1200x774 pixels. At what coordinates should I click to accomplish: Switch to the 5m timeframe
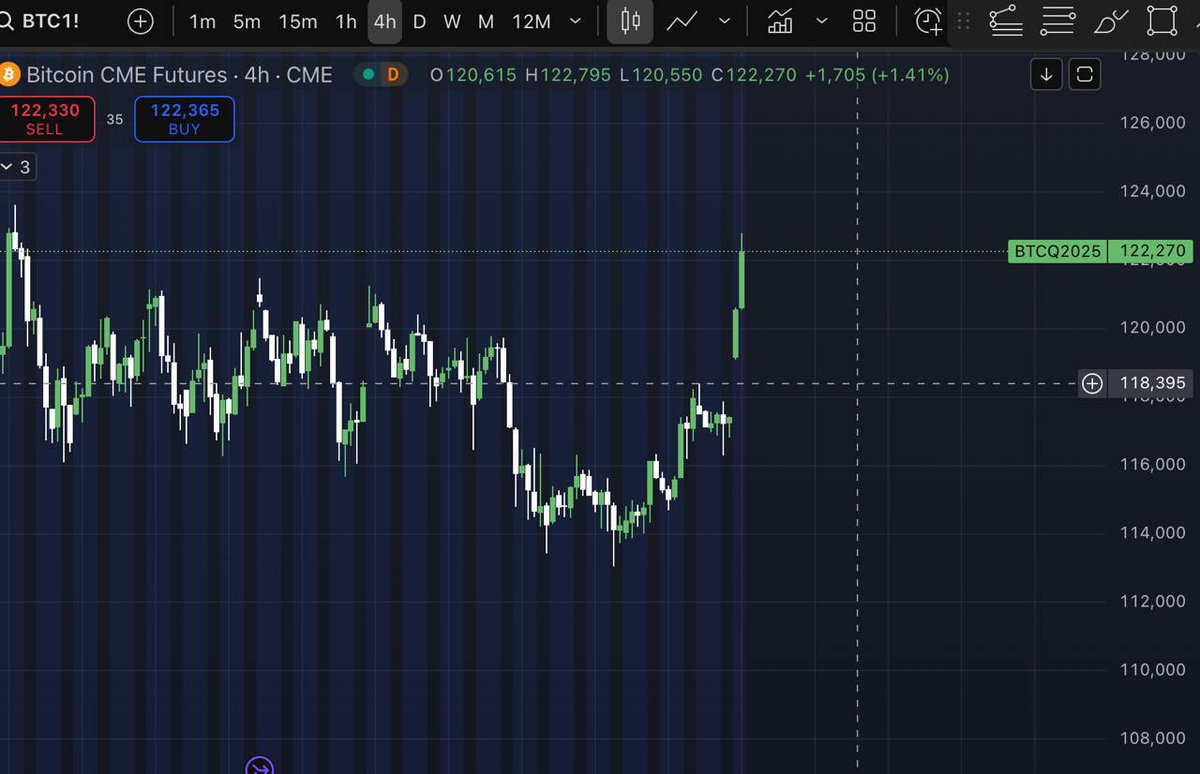[246, 21]
